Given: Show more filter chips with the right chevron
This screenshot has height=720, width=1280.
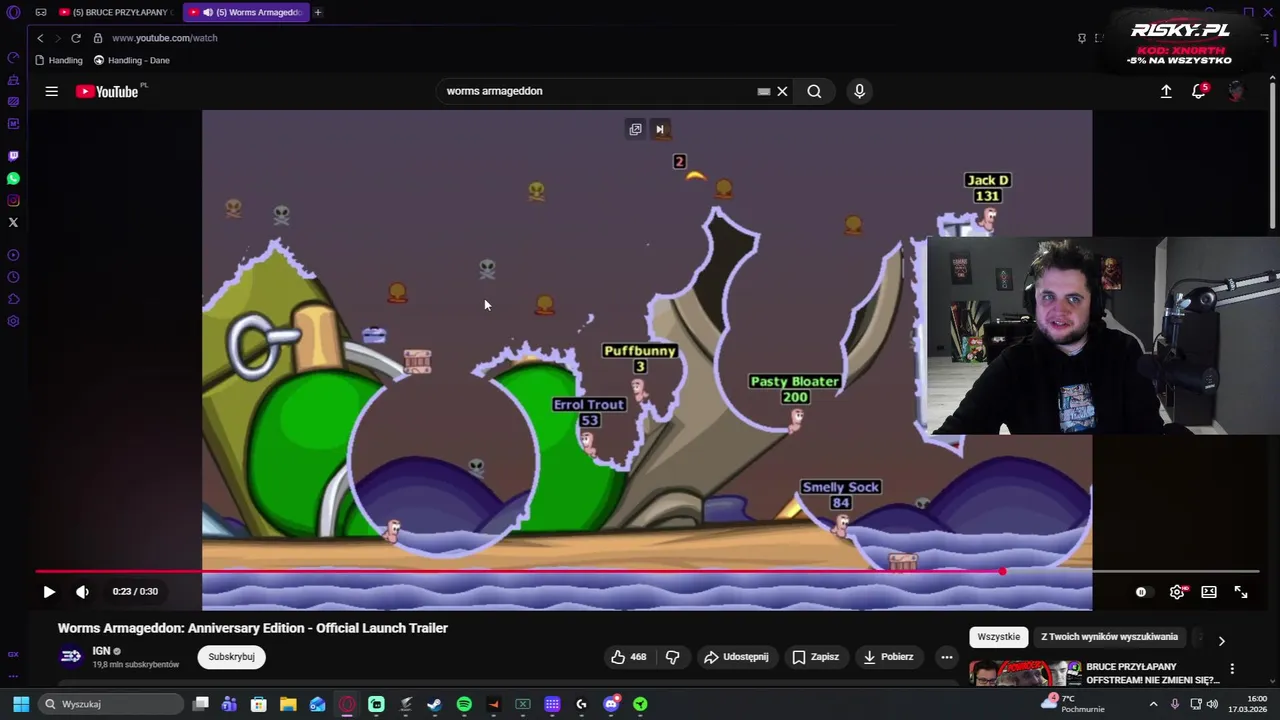Looking at the screenshot, I should [x=1221, y=641].
